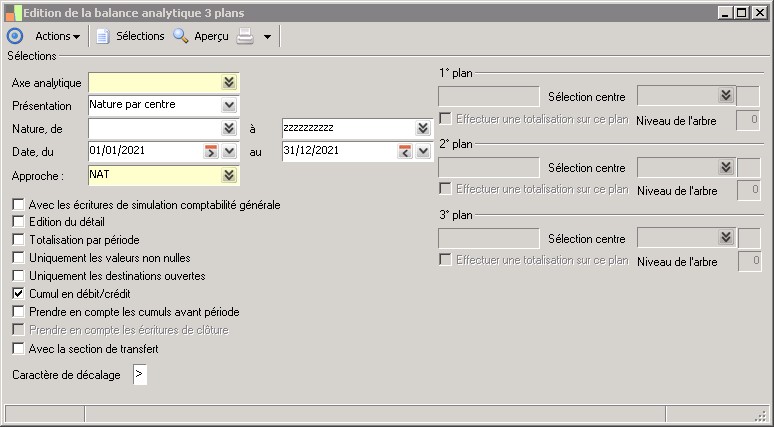Click the Sélections document icon
The width and height of the screenshot is (774, 427).
pyautogui.click(x=102, y=36)
